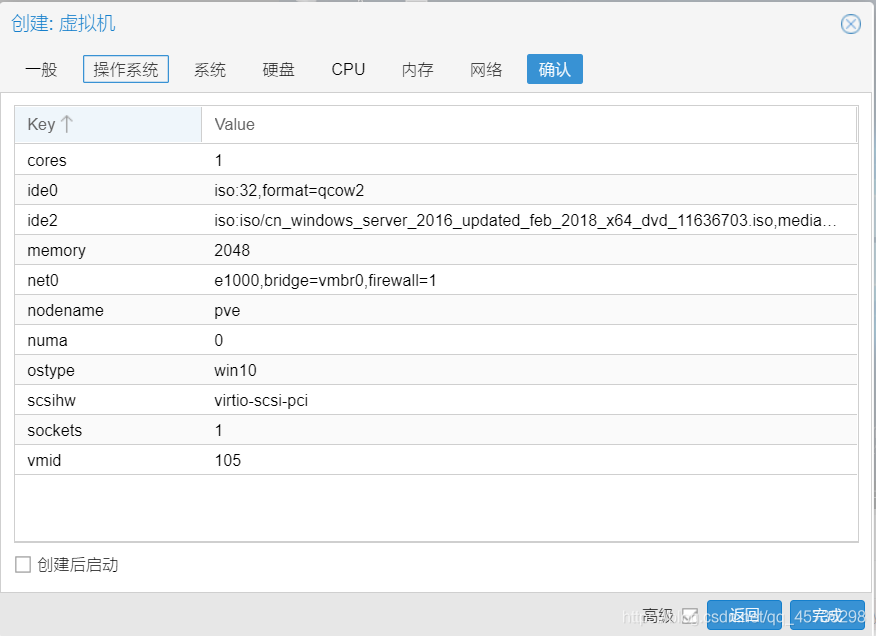Select the vmid row key
The width and height of the screenshot is (876, 636).
(x=44, y=461)
